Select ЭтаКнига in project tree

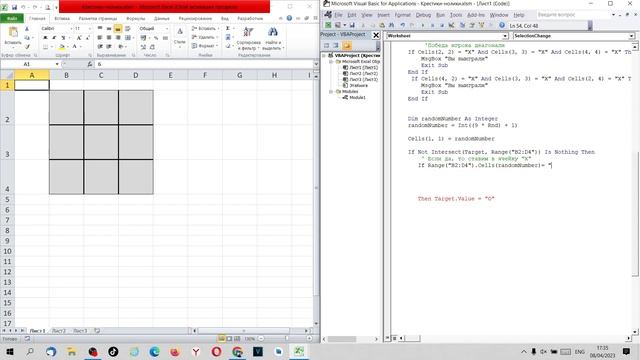click(358, 85)
